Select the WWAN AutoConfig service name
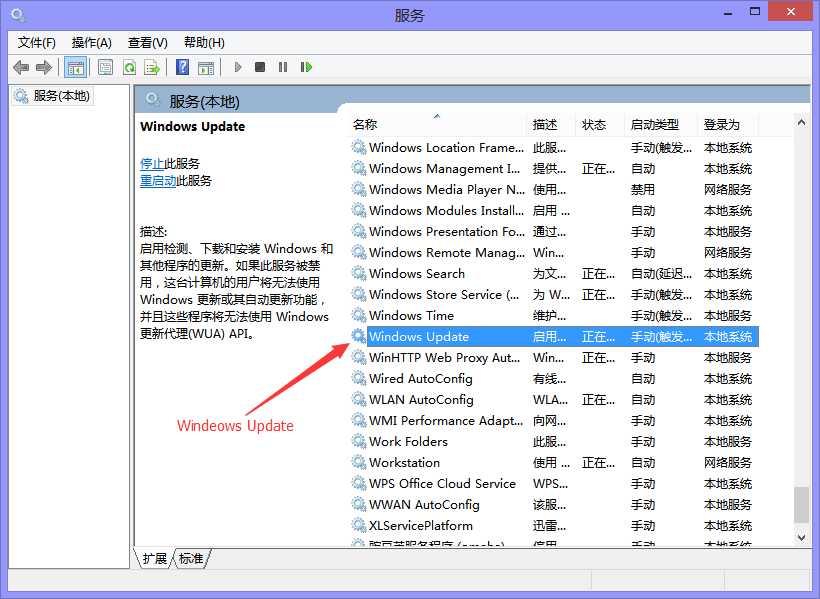The image size is (820, 599). [x=424, y=504]
